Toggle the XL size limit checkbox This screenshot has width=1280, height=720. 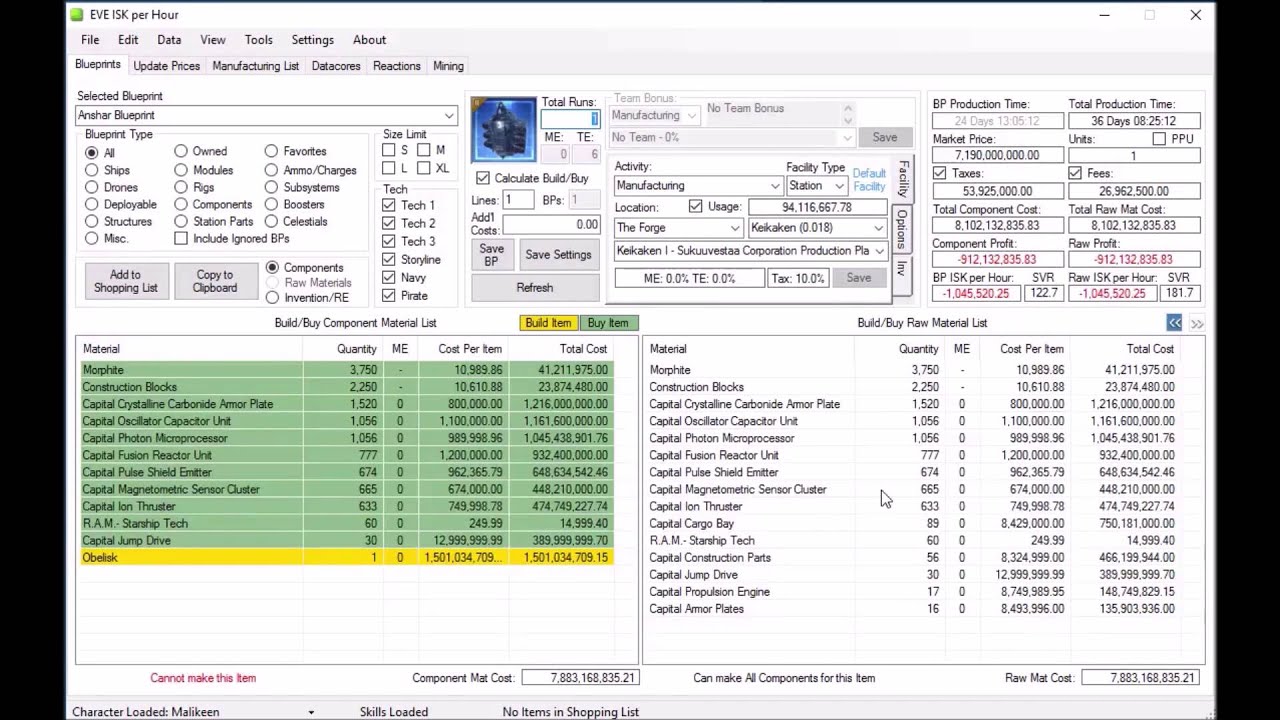[x=424, y=169]
